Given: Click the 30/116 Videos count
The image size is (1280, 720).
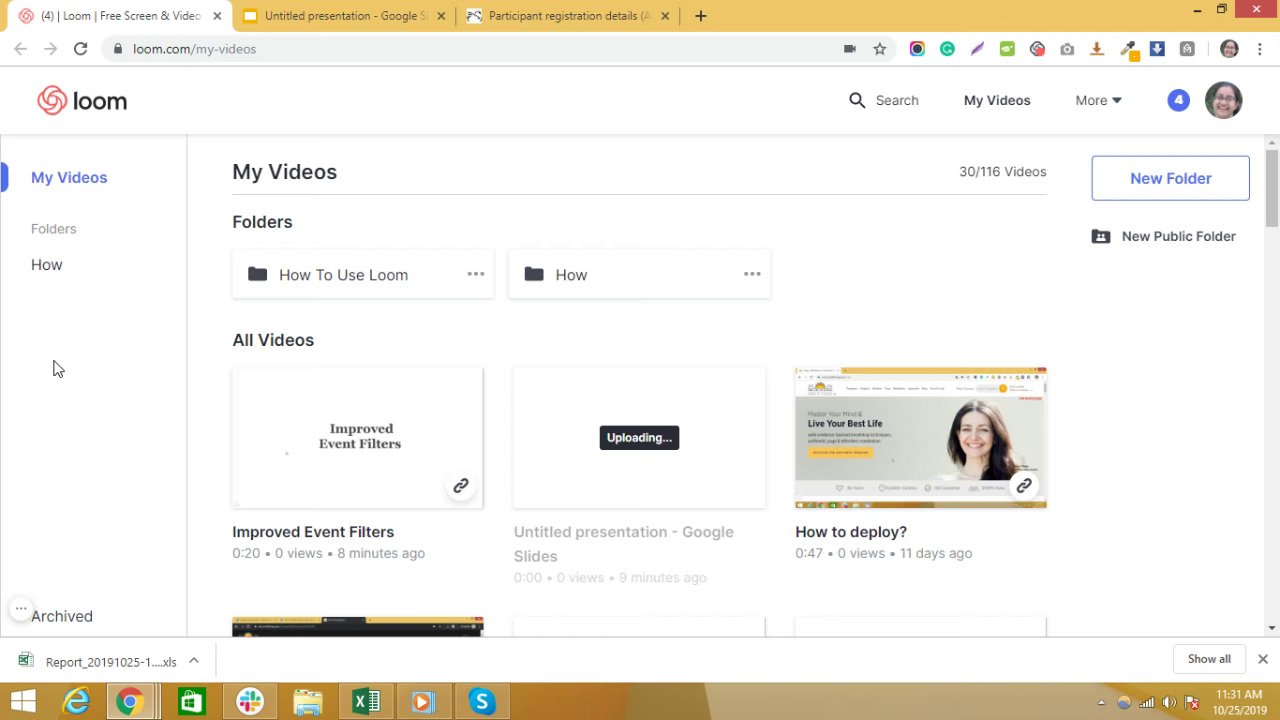Looking at the screenshot, I should tap(1002, 172).
